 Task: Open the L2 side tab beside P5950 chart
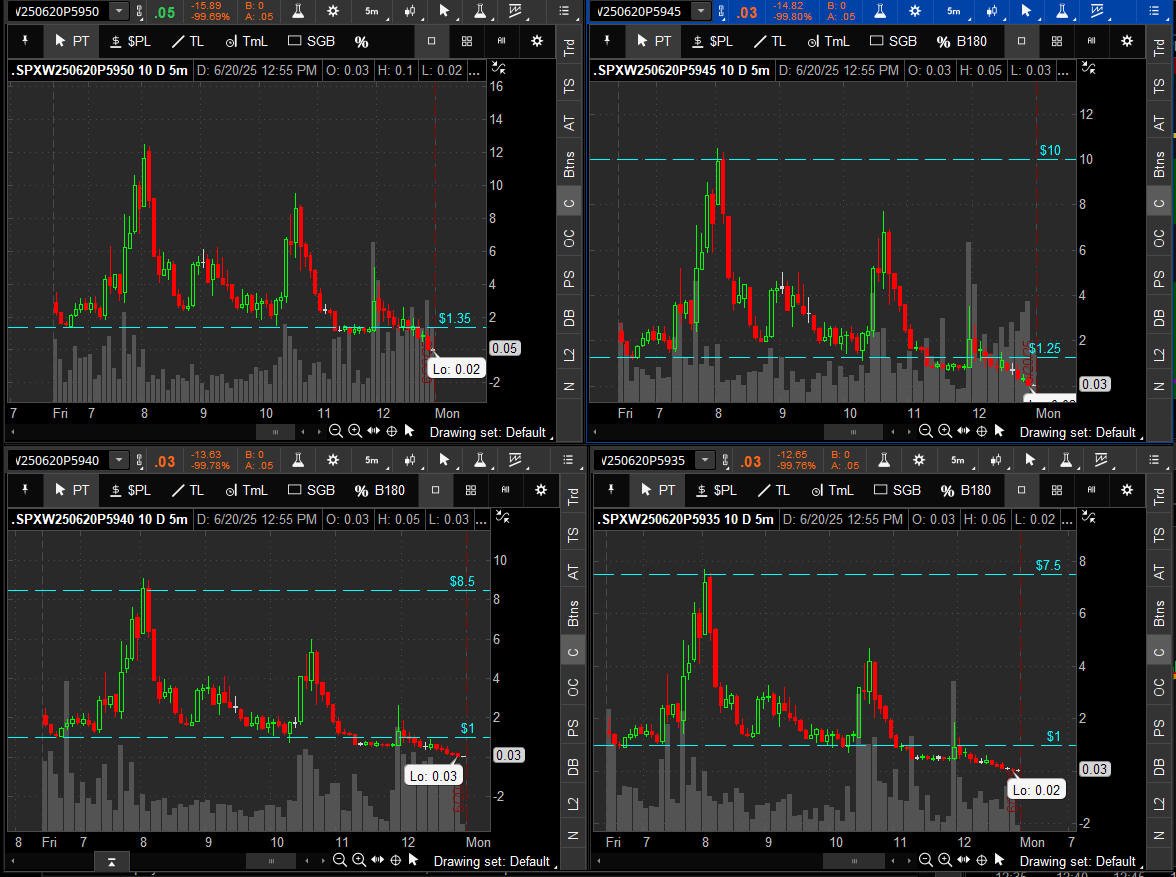(570, 355)
